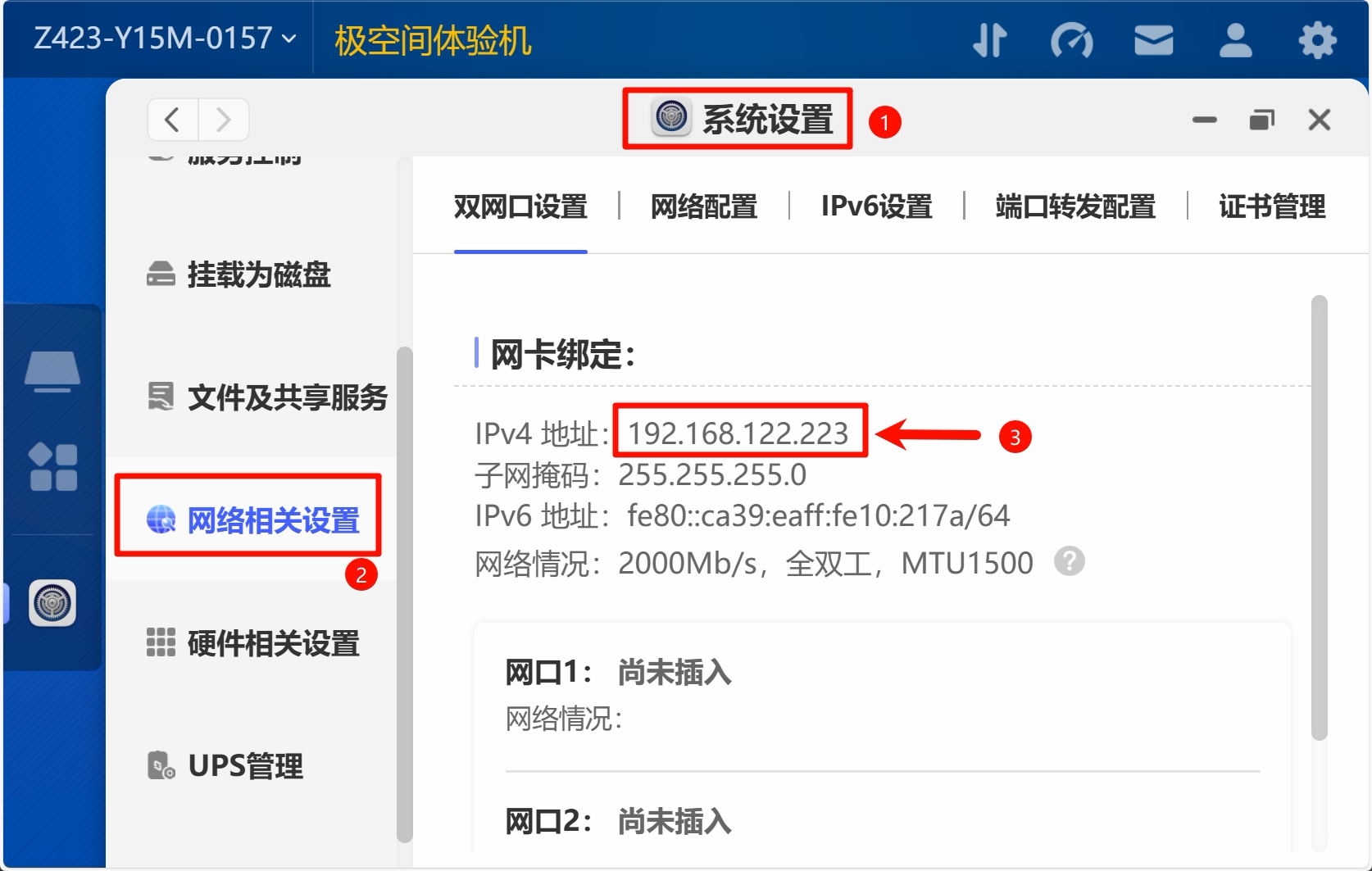Viewport: 1372px width, 871px height.
Task: Click the 硬件相关设置 grid icon
Action: point(161,642)
